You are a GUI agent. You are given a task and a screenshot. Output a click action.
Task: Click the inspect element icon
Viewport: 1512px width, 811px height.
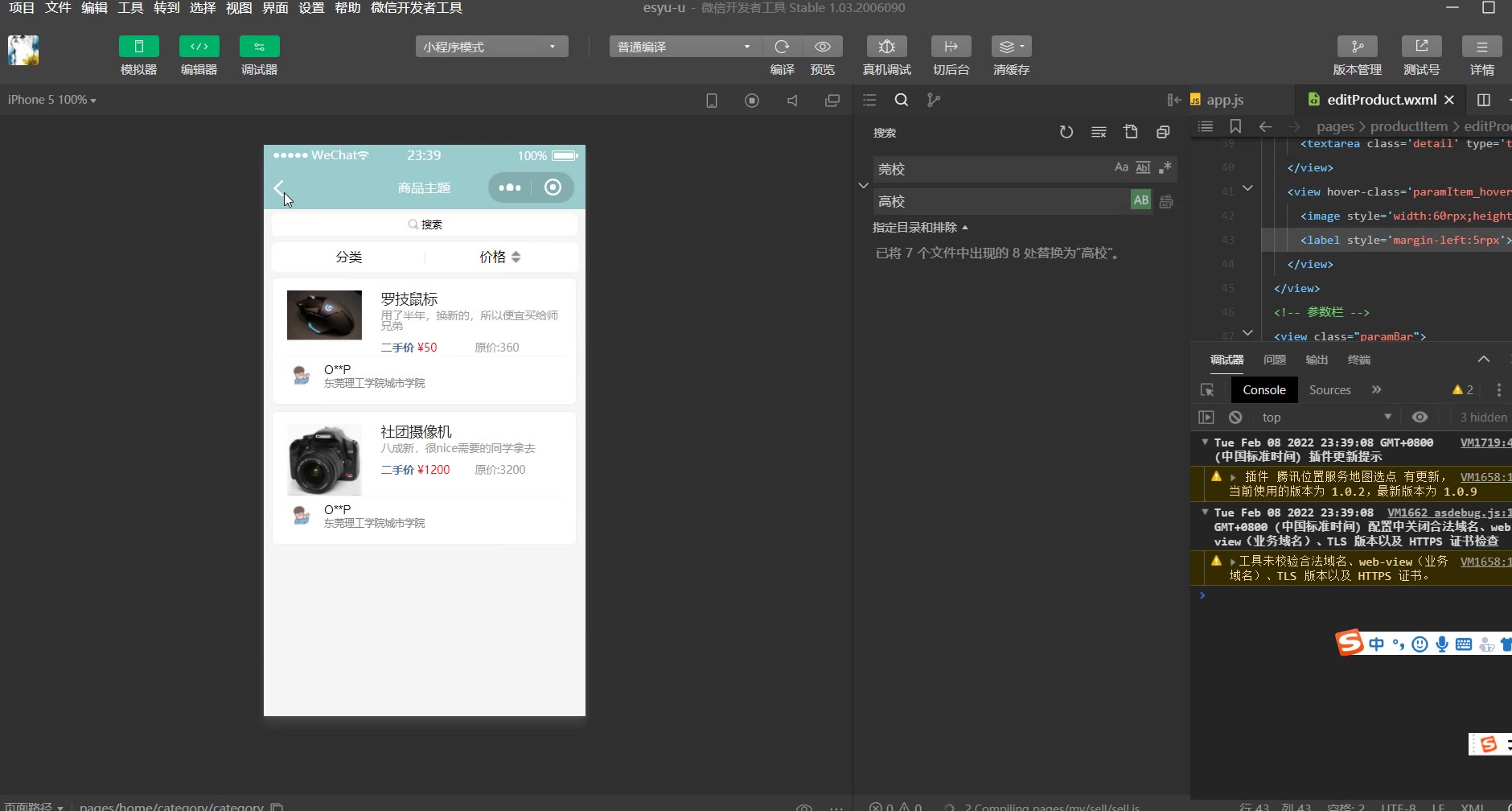click(x=1207, y=390)
